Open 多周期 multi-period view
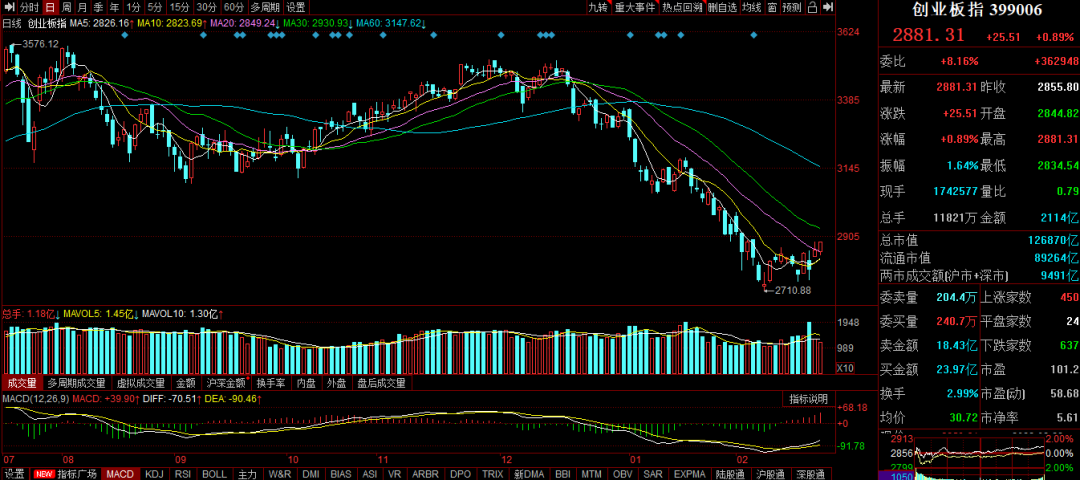Image resolution: width=1080 pixels, height=480 pixels. click(x=265, y=8)
